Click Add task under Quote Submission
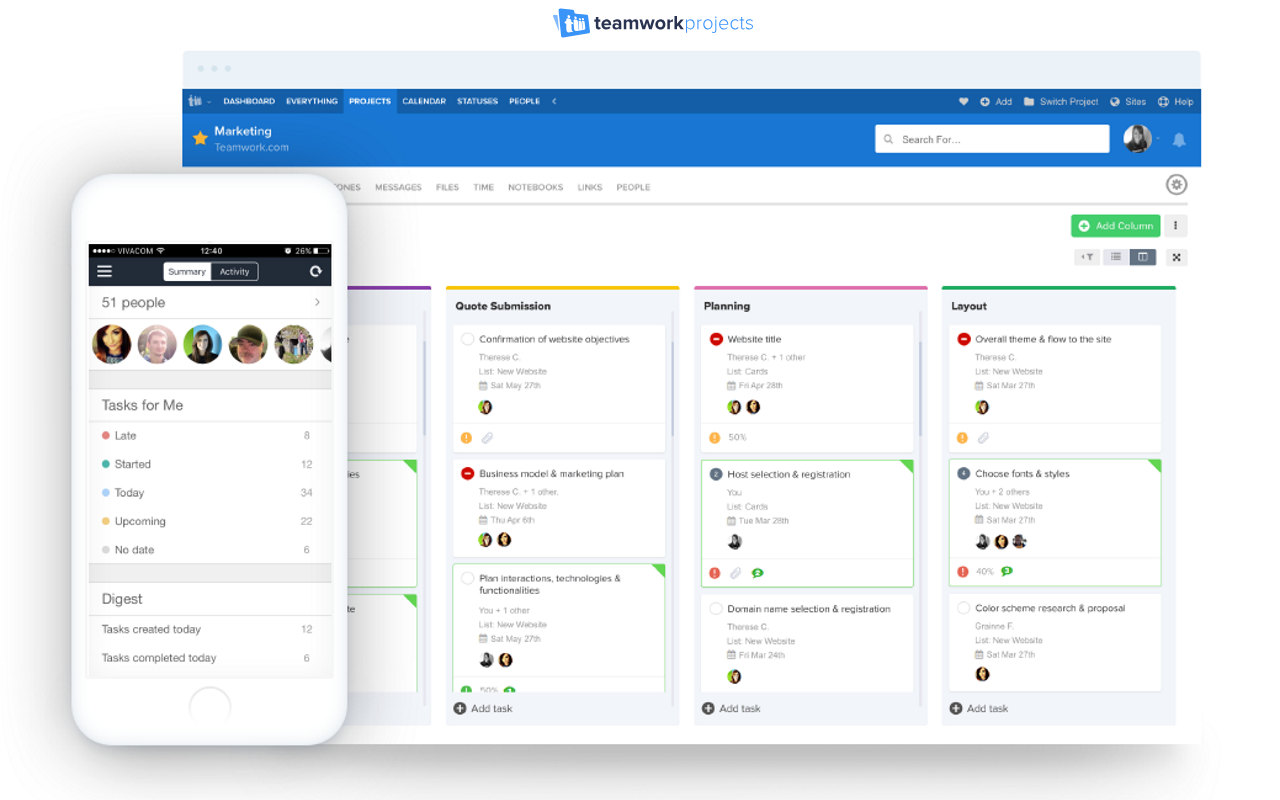This screenshot has width=1280, height=800. (x=483, y=708)
